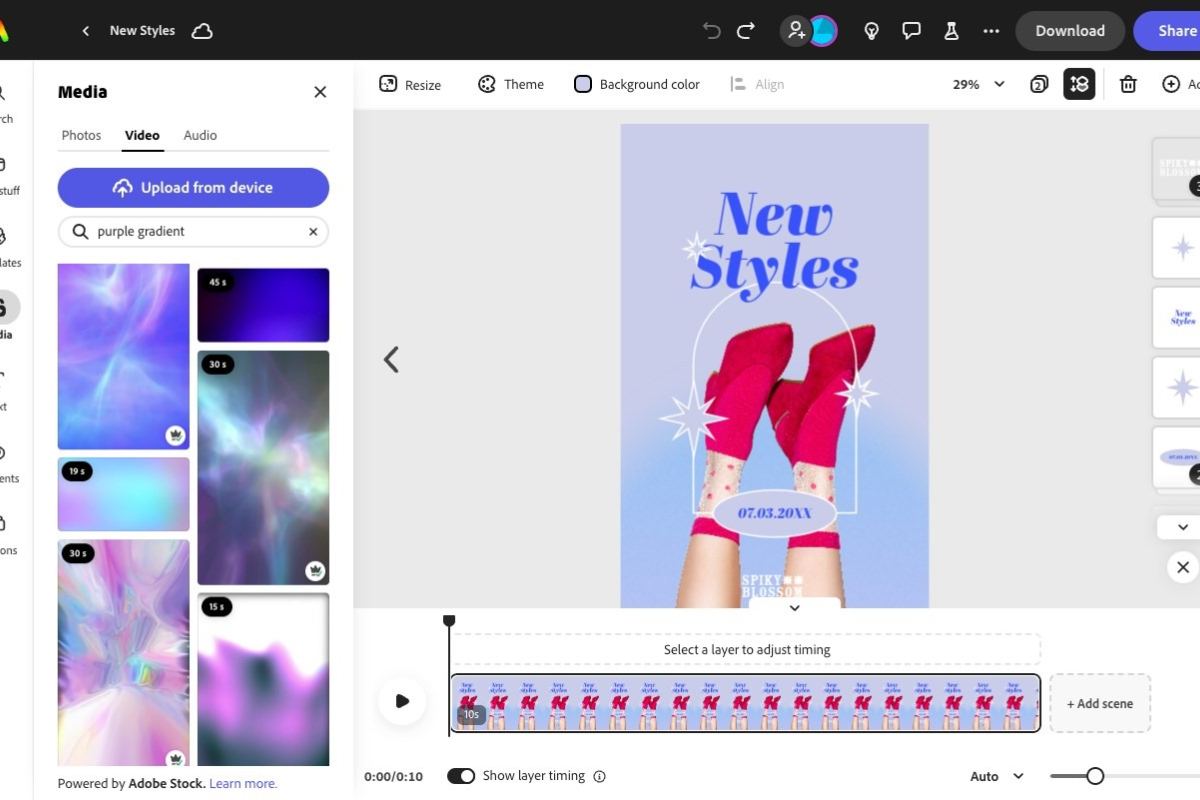1200x800 pixels.
Task: Switch to the Photos tab
Action: [81, 135]
